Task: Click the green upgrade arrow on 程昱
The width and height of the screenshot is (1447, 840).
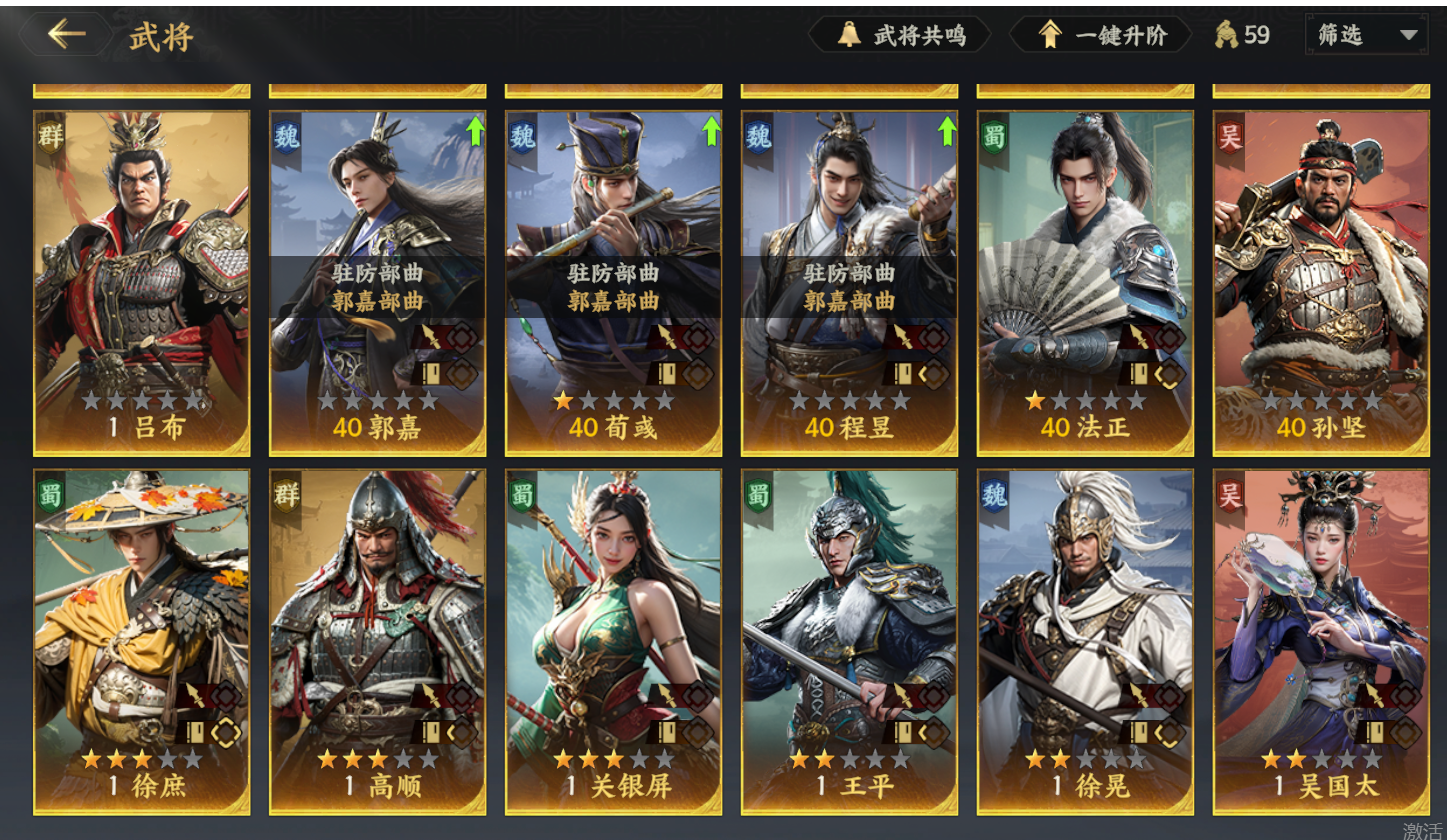Action: pyautogui.click(x=947, y=130)
